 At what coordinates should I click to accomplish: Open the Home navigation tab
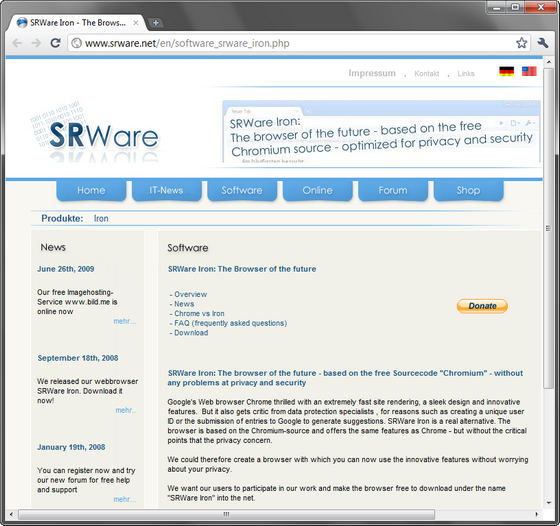click(91, 190)
